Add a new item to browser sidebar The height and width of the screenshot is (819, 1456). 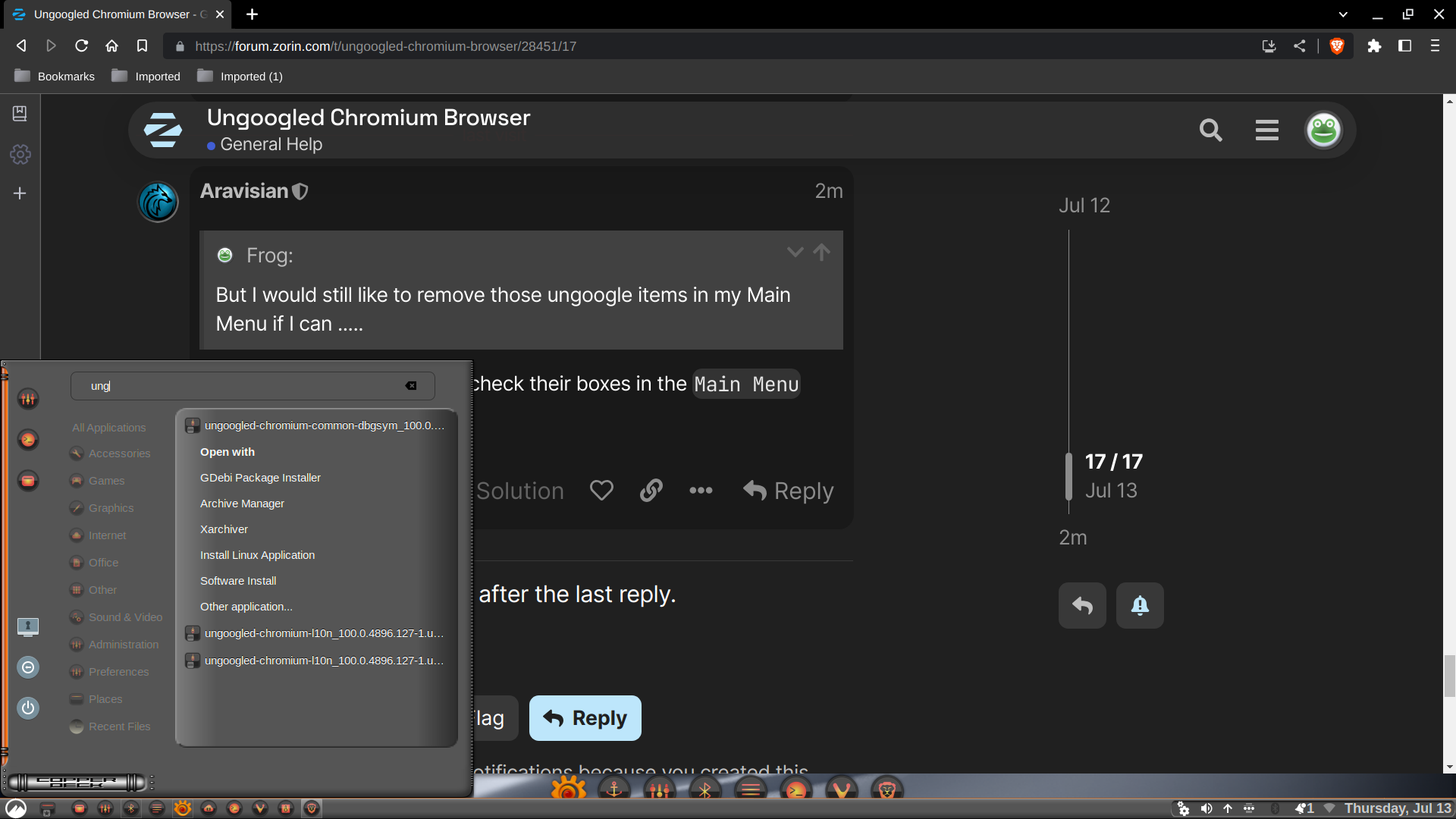tap(20, 193)
